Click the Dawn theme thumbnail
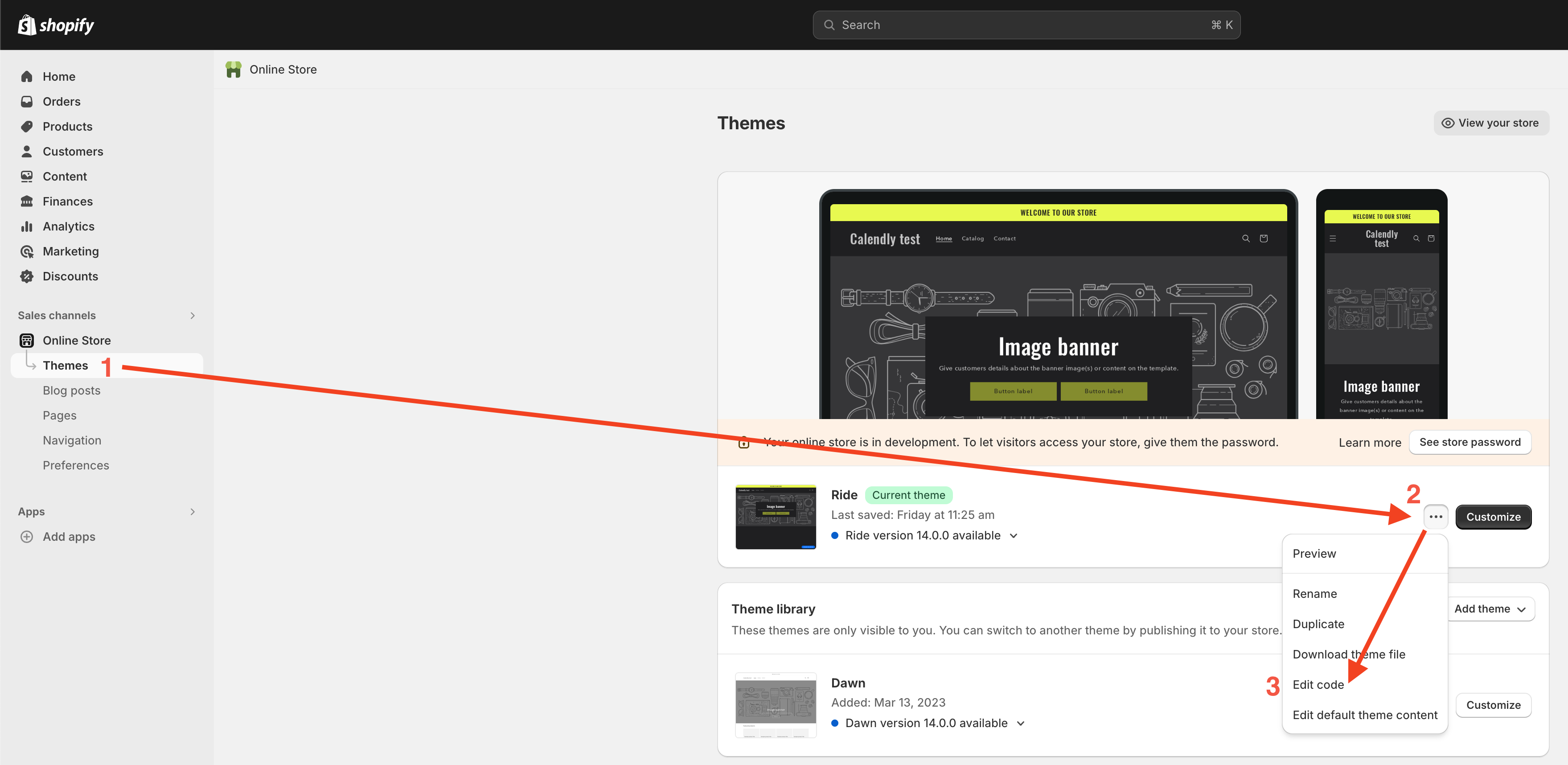The width and height of the screenshot is (1568, 765). (776, 705)
